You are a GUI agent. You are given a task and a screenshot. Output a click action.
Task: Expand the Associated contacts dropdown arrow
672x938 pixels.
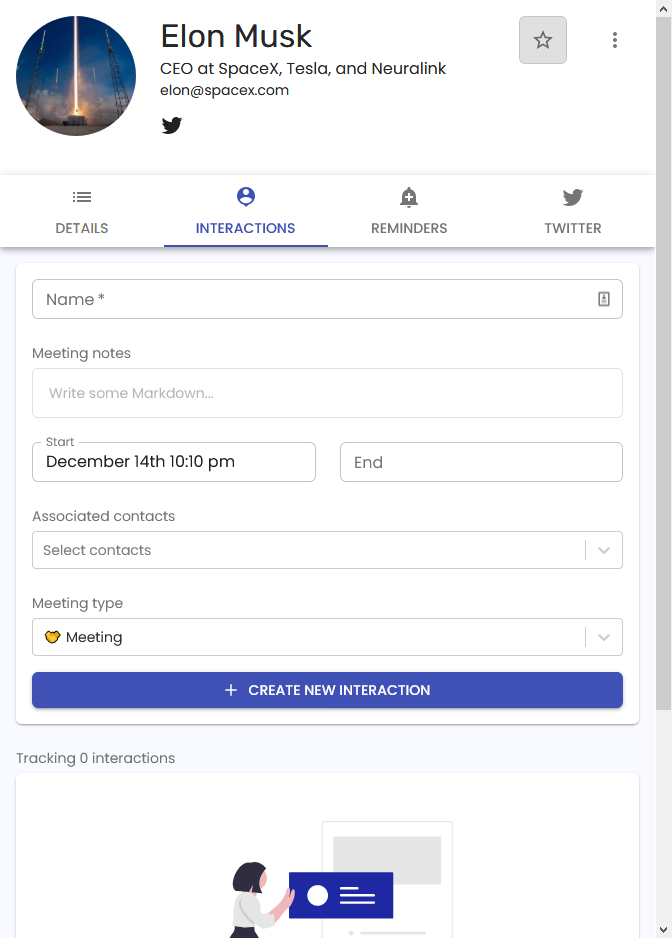(604, 550)
